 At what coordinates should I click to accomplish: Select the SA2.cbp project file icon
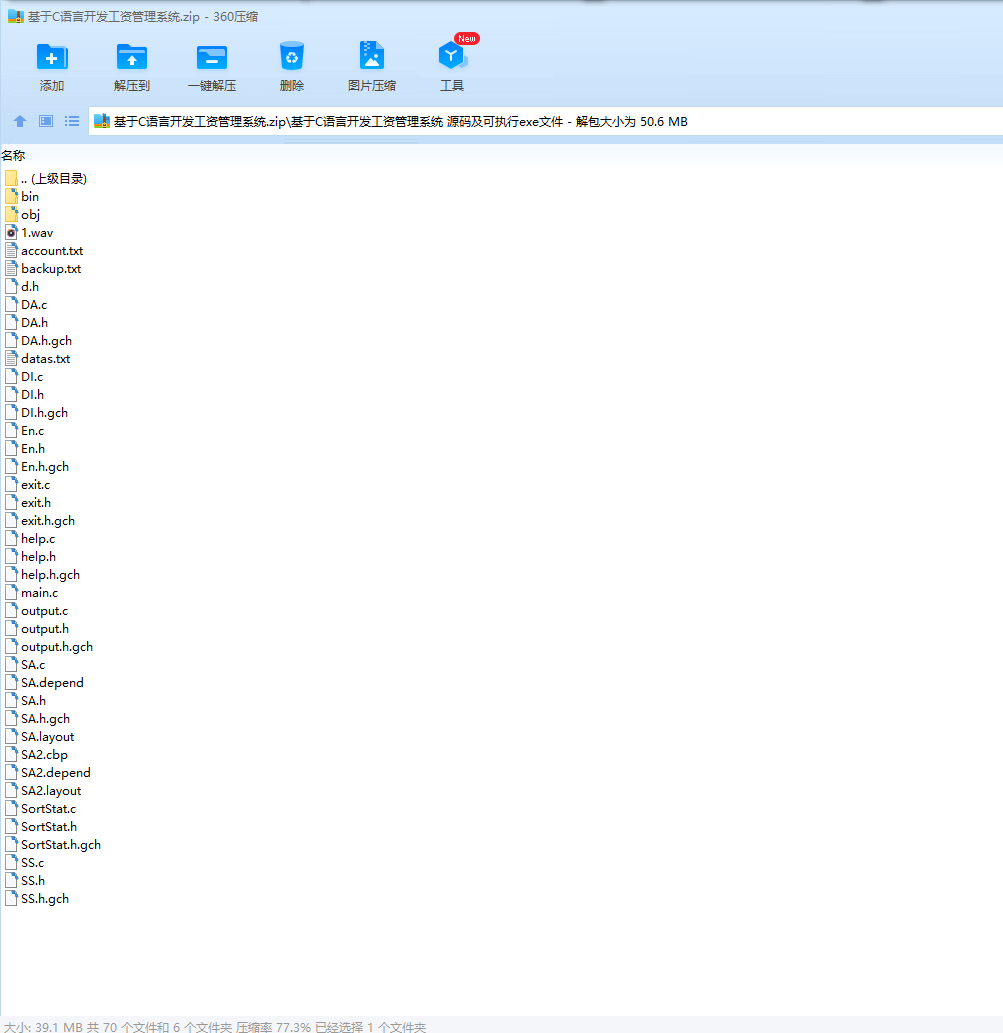(11, 754)
